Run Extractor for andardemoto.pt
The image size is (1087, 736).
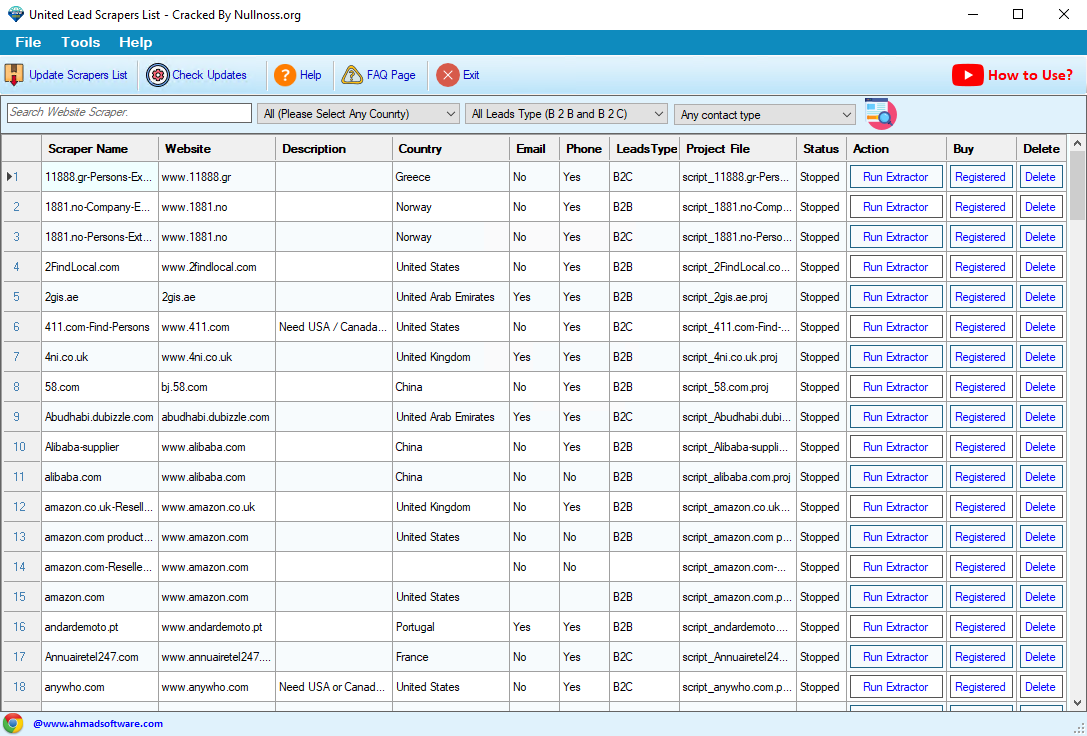point(896,627)
